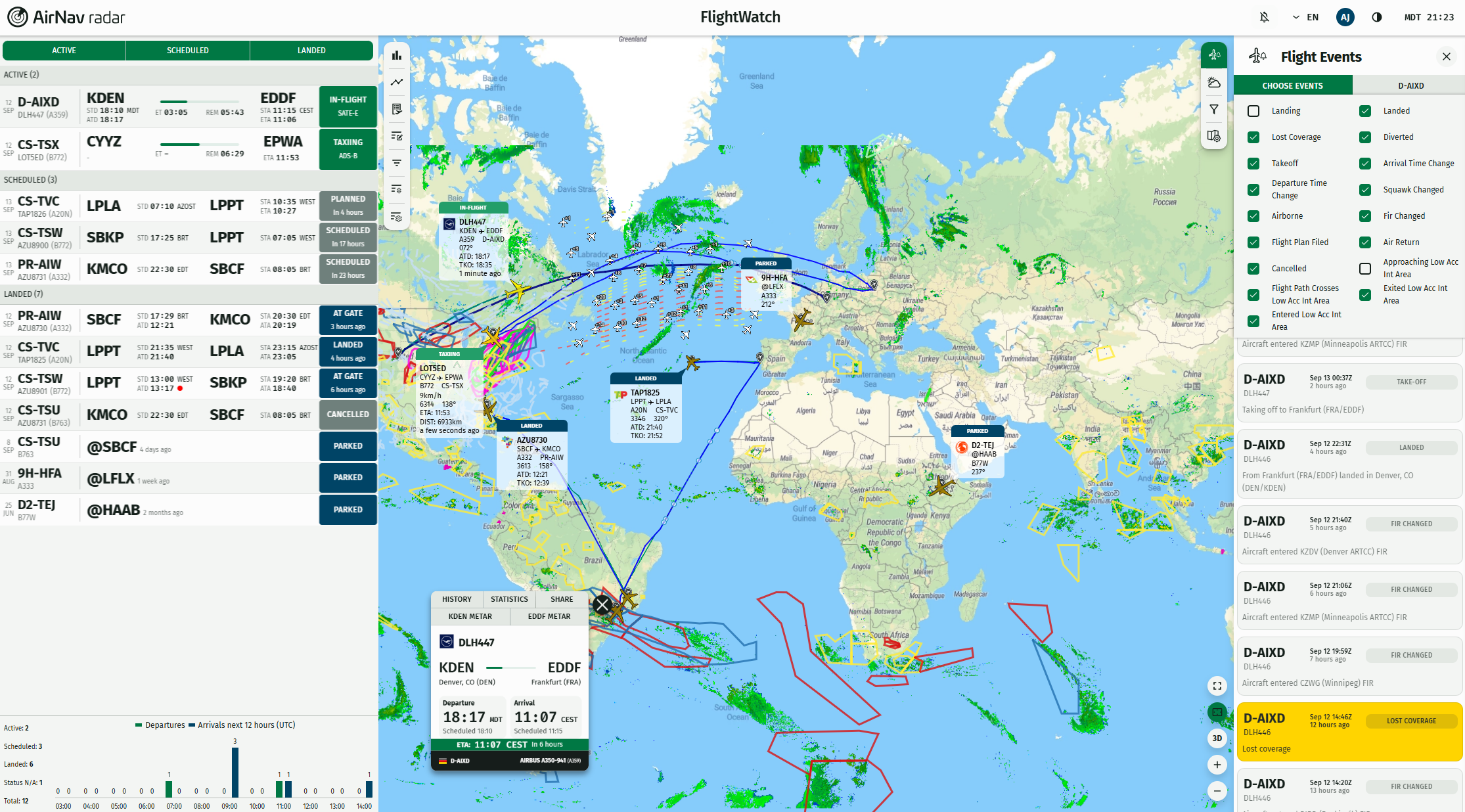Screen dimensions: 1465x812
Task: Uncheck Arrival Time Change event
Action: click(x=1365, y=164)
